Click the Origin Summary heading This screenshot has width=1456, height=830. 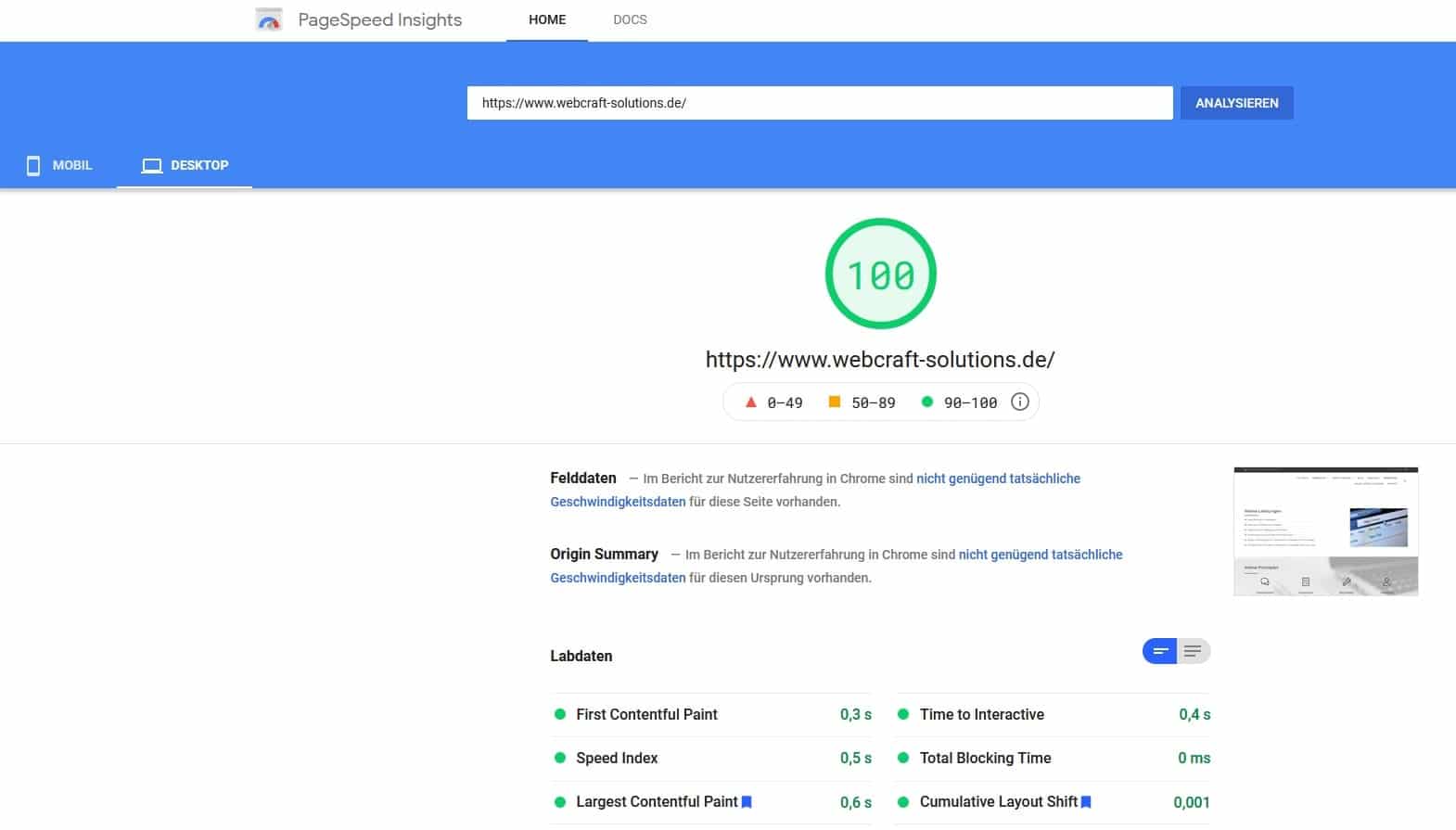click(x=605, y=555)
